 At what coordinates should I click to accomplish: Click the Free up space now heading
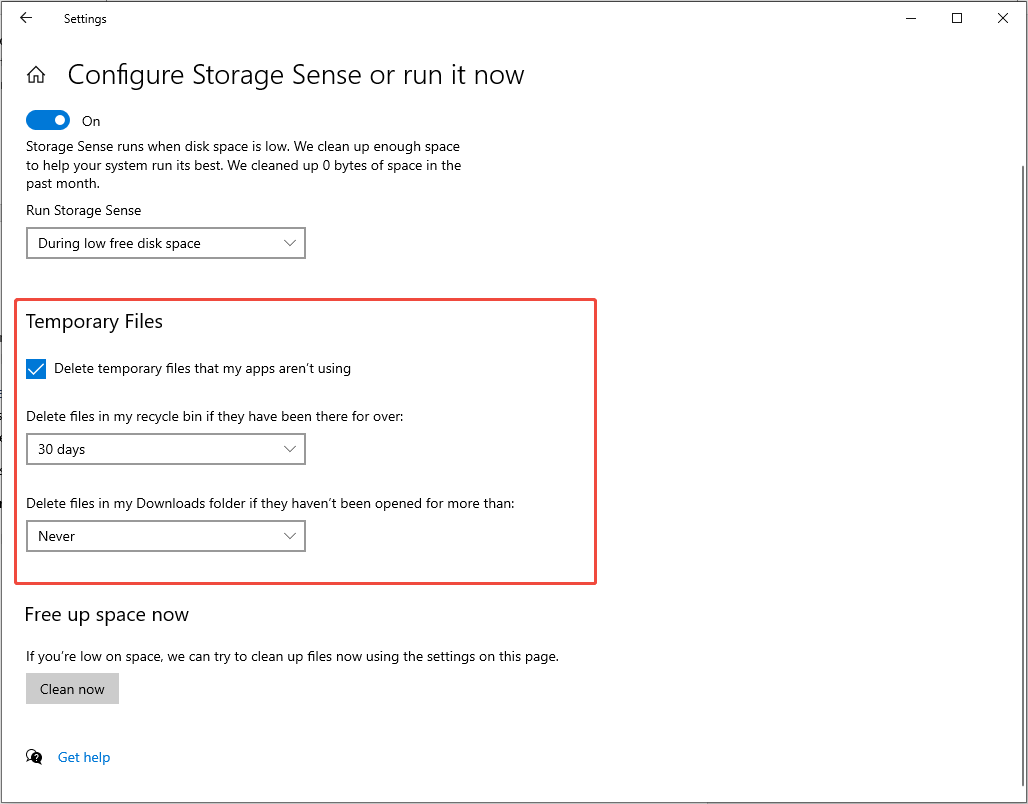pos(107,615)
